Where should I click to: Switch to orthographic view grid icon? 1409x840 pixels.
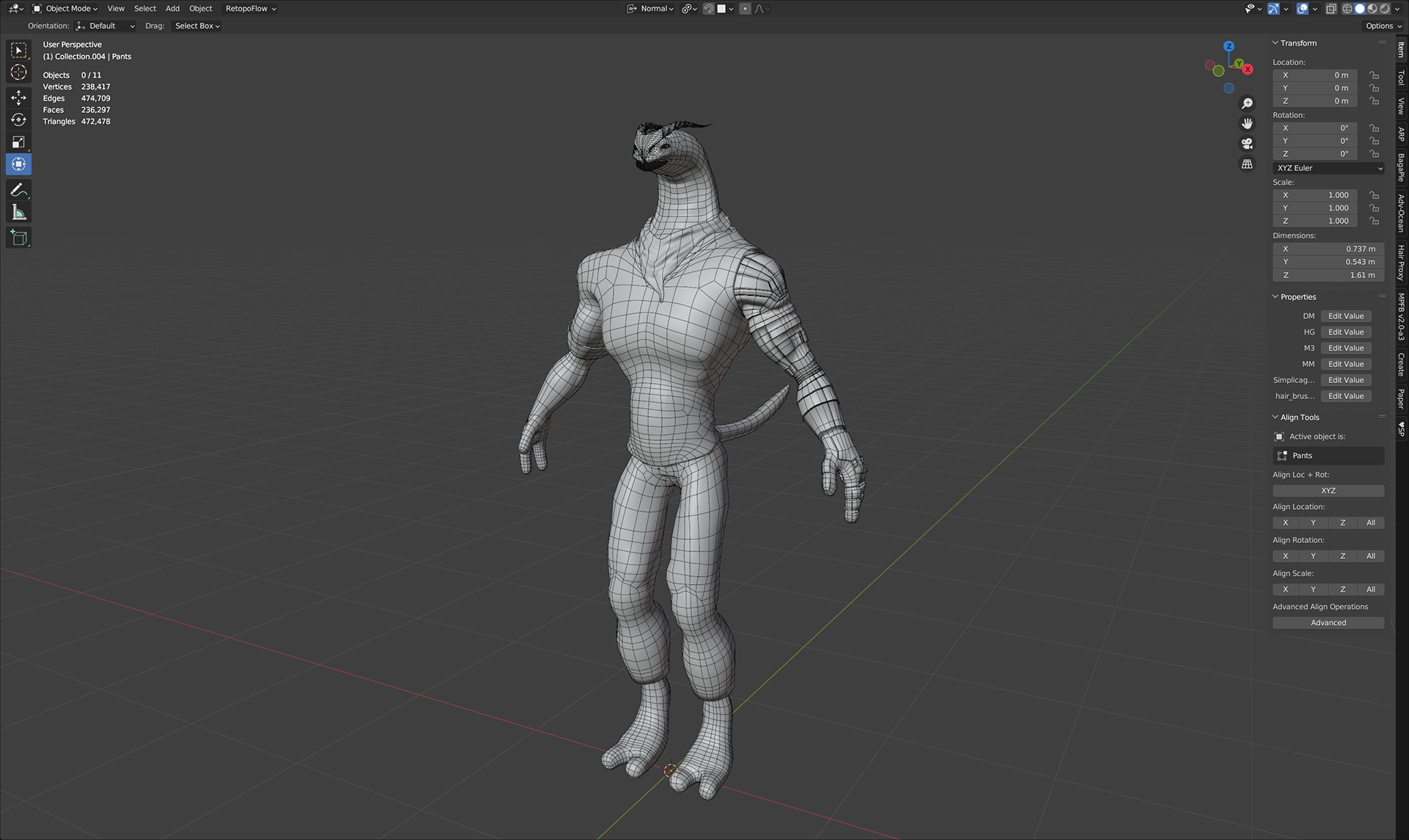[1247, 164]
